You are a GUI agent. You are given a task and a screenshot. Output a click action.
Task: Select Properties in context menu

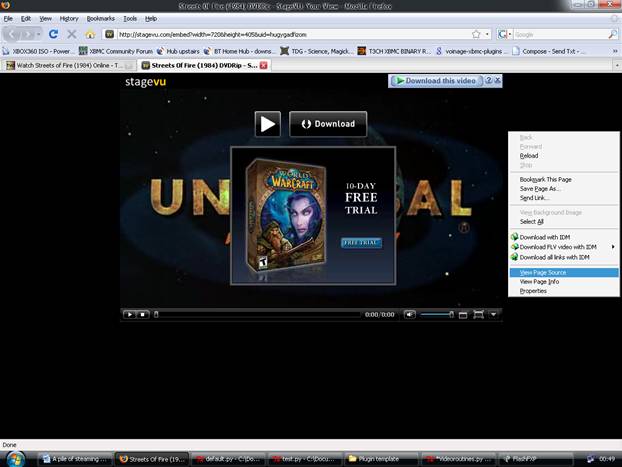click(x=564, y=291)
